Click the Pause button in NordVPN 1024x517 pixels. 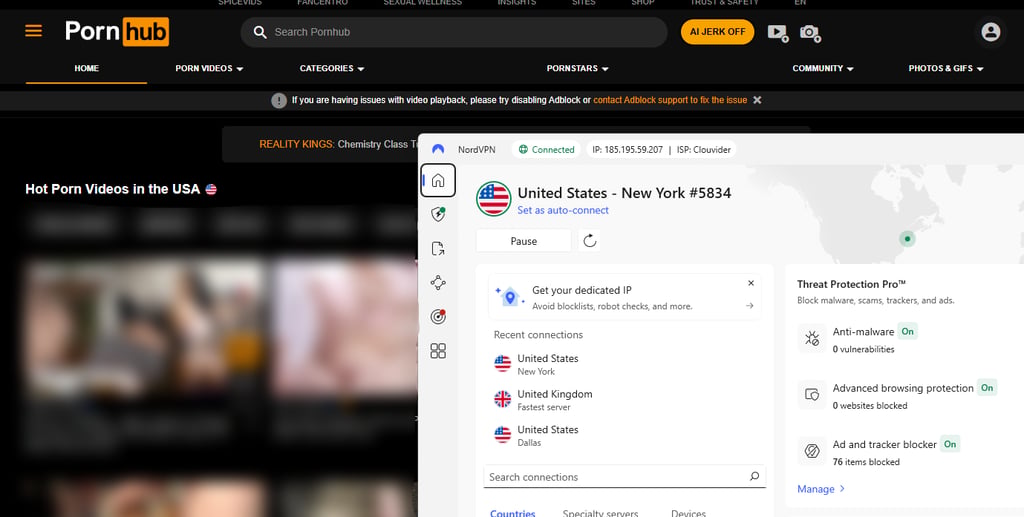(524, 241)
